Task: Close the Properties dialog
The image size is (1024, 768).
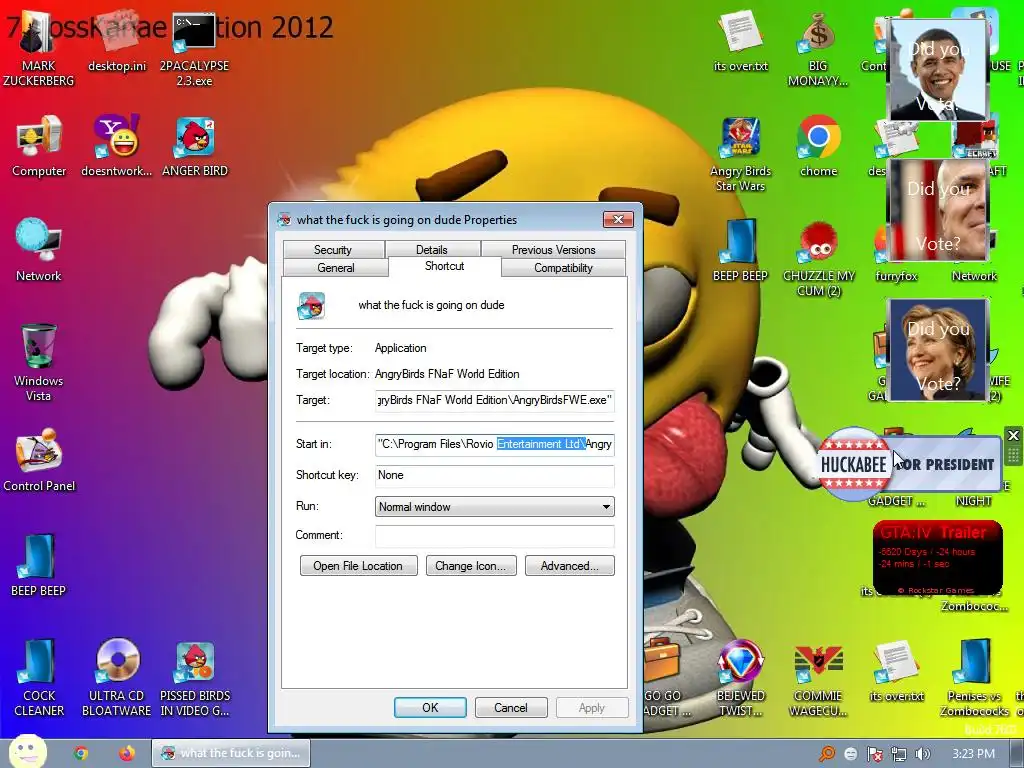Action: [x=618, y=219]
